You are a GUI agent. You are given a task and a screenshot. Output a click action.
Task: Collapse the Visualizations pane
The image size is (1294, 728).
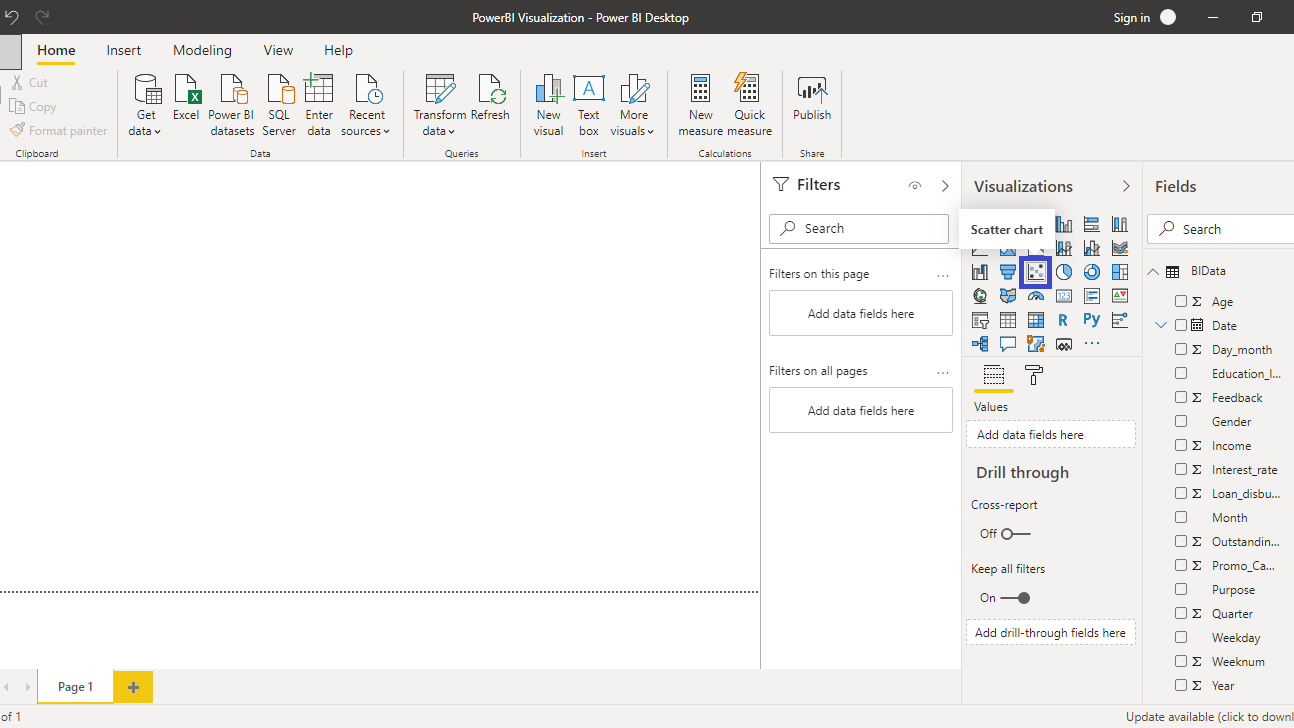1126,186
